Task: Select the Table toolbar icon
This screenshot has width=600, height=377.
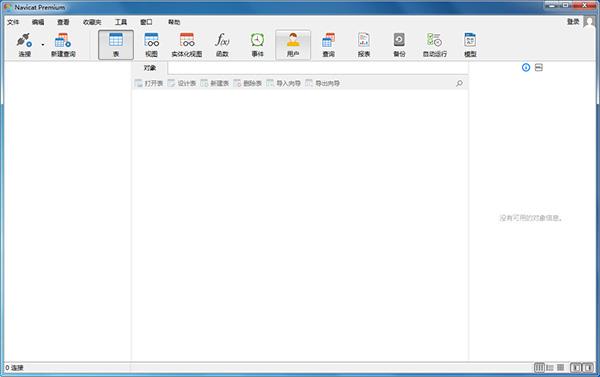Action: click(116, 45)
